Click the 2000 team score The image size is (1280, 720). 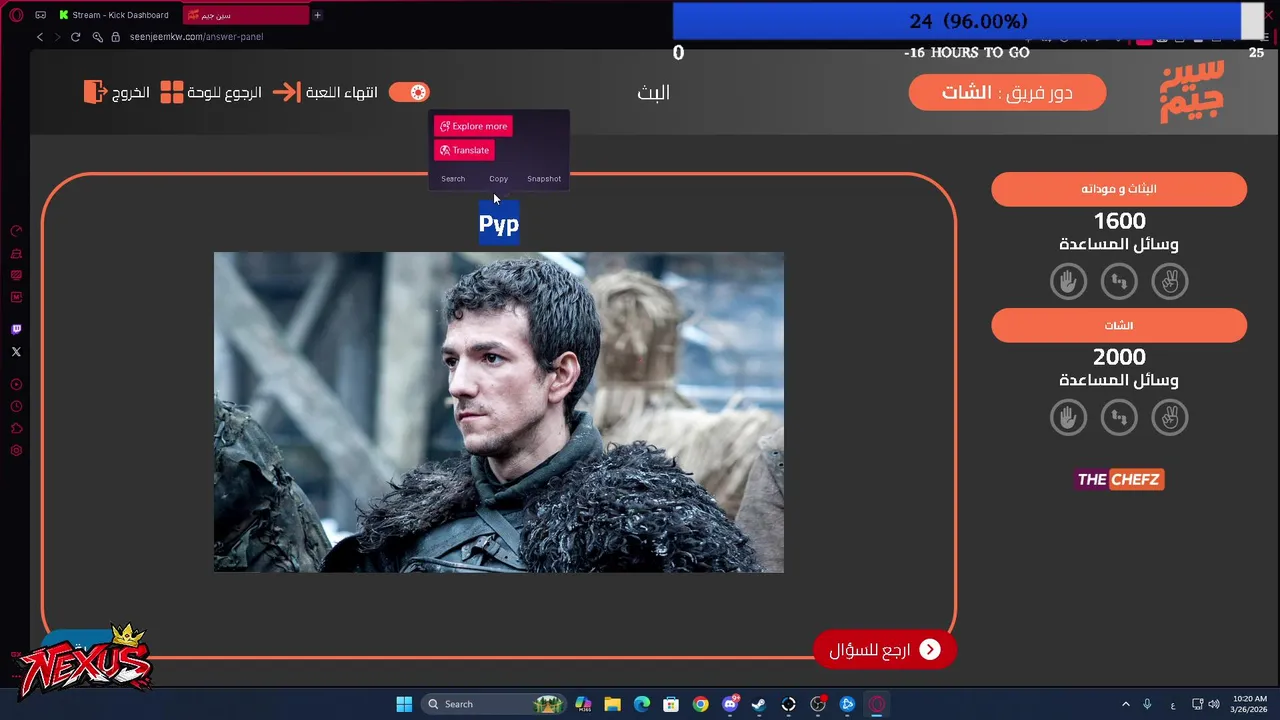[x=1119, y=357]
